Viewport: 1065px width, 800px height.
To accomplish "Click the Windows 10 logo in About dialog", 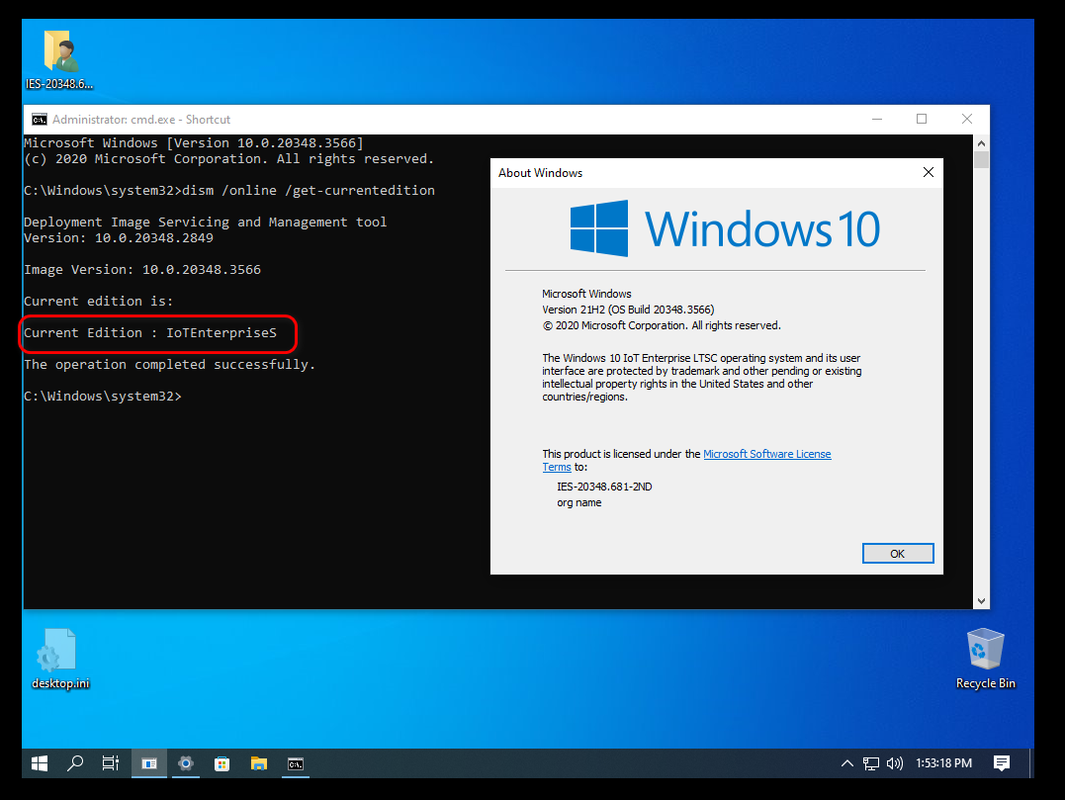I will (x=724, y=229).
